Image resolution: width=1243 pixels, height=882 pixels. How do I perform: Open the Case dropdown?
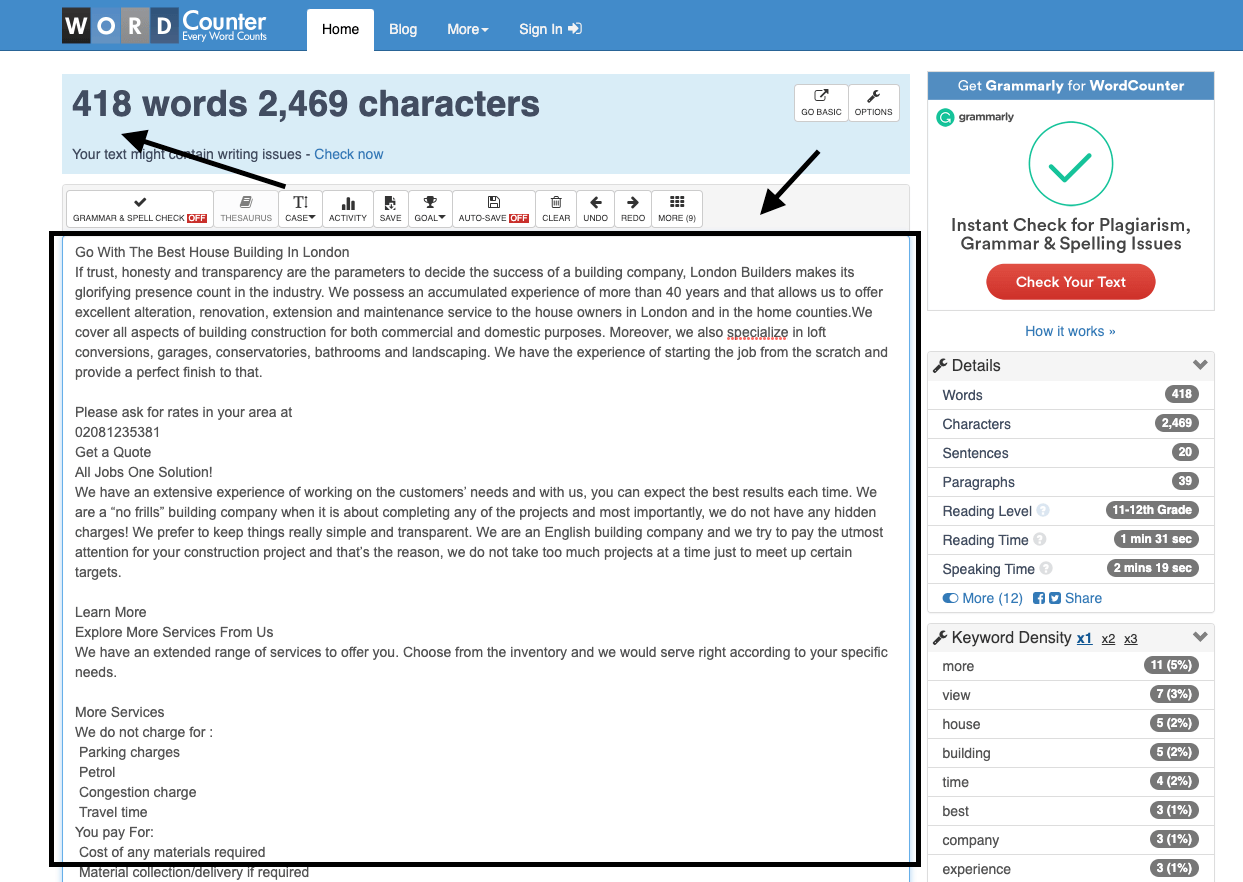pyautogui.click(x=300, y=209)
